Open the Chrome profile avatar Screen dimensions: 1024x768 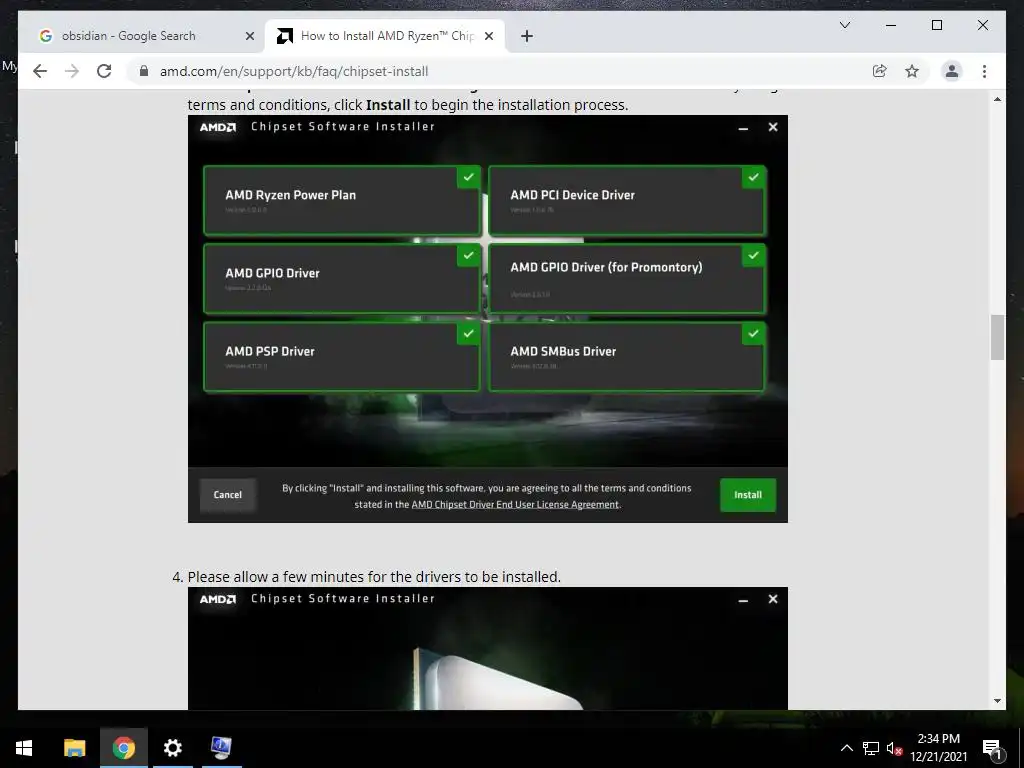[x=952, y=71]
